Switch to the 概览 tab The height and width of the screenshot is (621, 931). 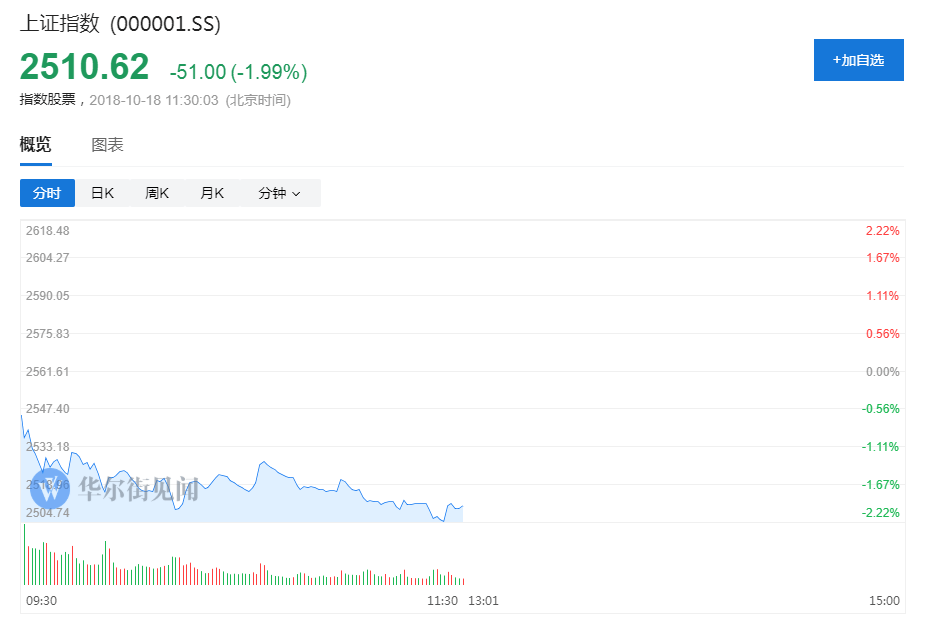click(x=35, y=145)
